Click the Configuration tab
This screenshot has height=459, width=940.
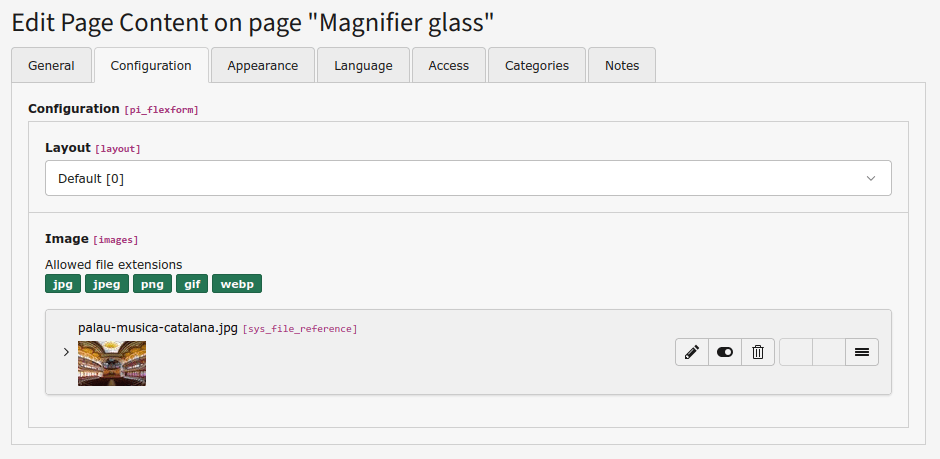151,66
